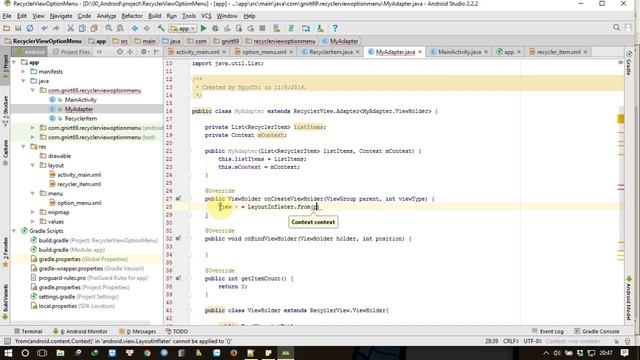640x360 pixels.
Task: Click the Cut scissors icon
Action: (x=71, y=28)
